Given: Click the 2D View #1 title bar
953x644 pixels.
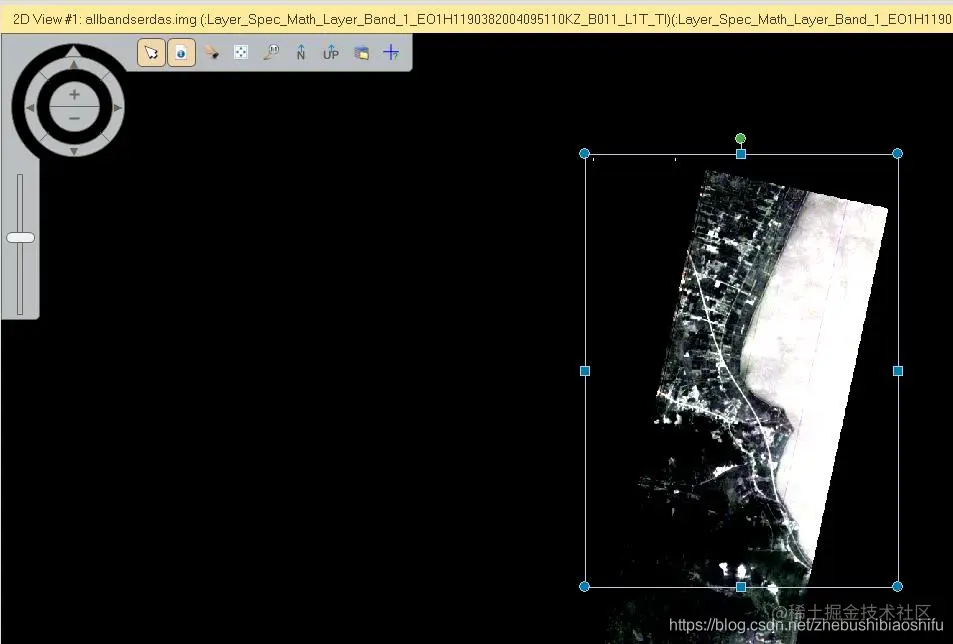Looking at the screenshot, I should (476, 19).
